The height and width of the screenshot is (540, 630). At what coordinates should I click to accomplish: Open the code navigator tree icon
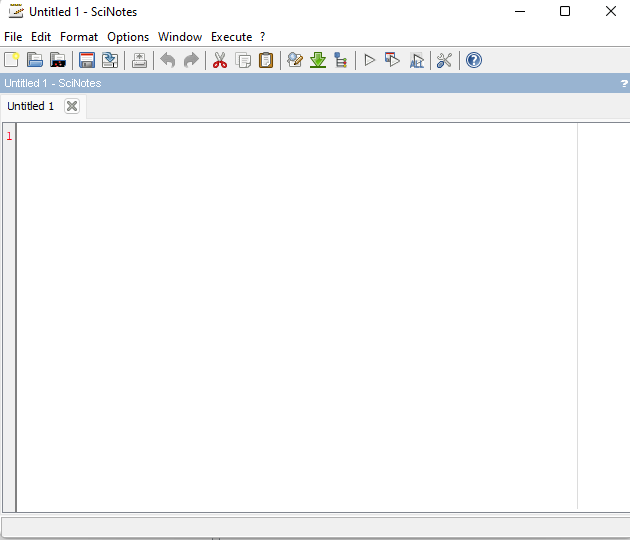(x=341, y=60)
